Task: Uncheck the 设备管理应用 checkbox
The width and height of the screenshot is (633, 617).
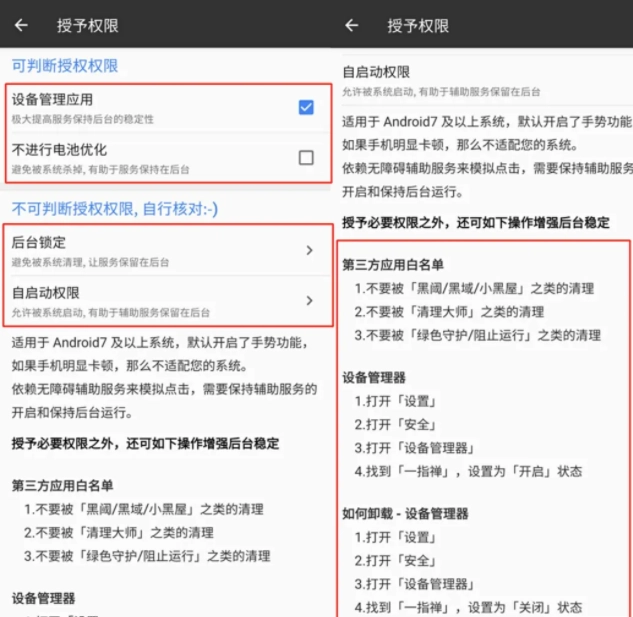Action: pos(306,107)
